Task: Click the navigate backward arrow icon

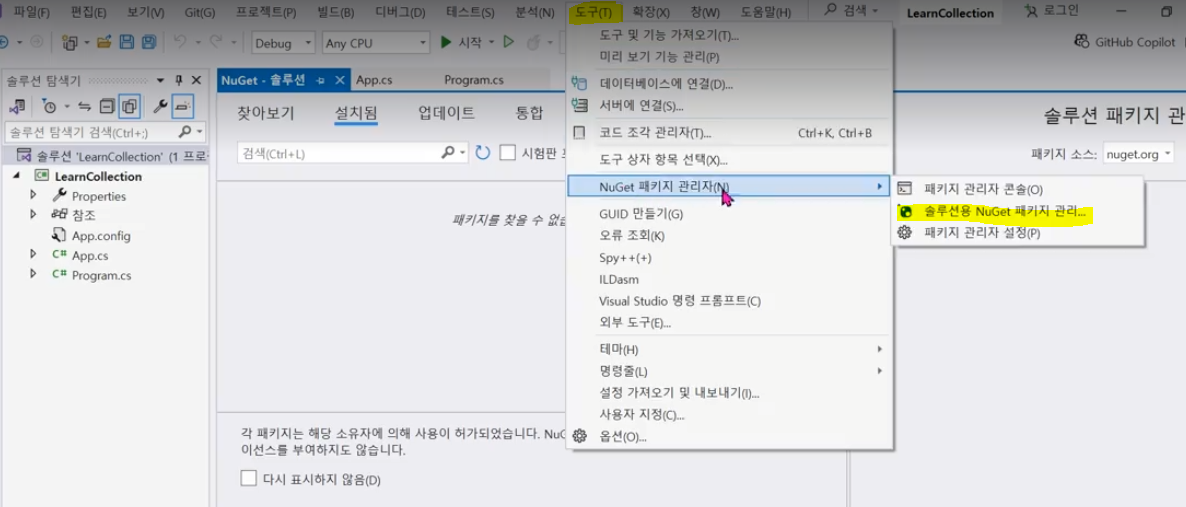Action: pyautogui.click(x=4, y=42)
